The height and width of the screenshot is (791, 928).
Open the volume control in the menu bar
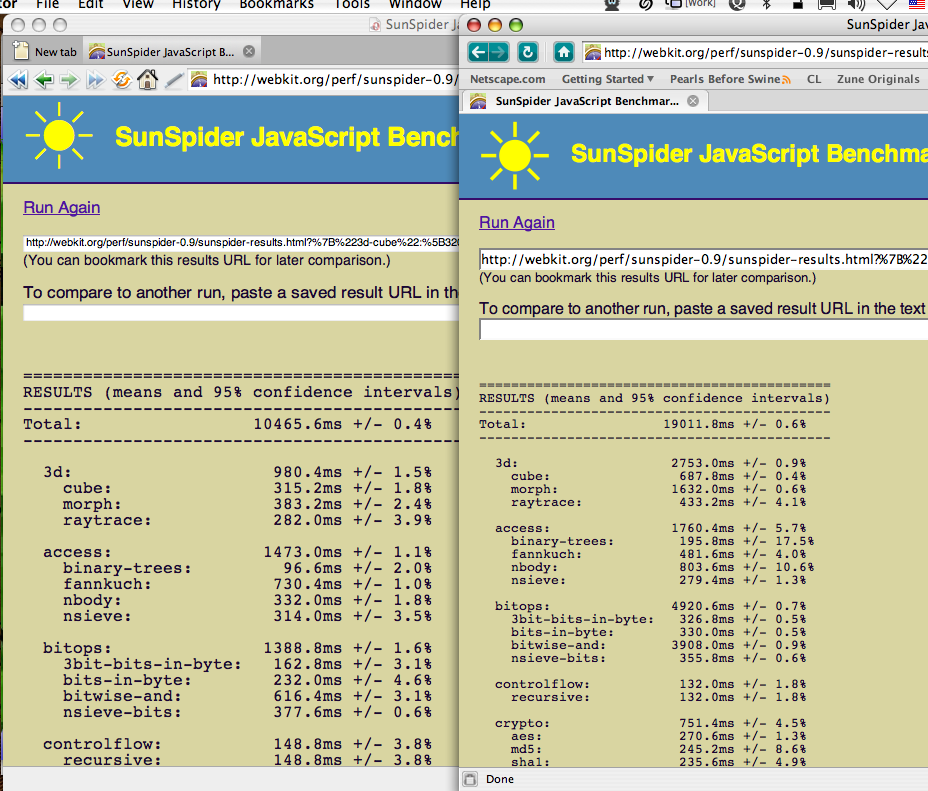click(856, 5)
